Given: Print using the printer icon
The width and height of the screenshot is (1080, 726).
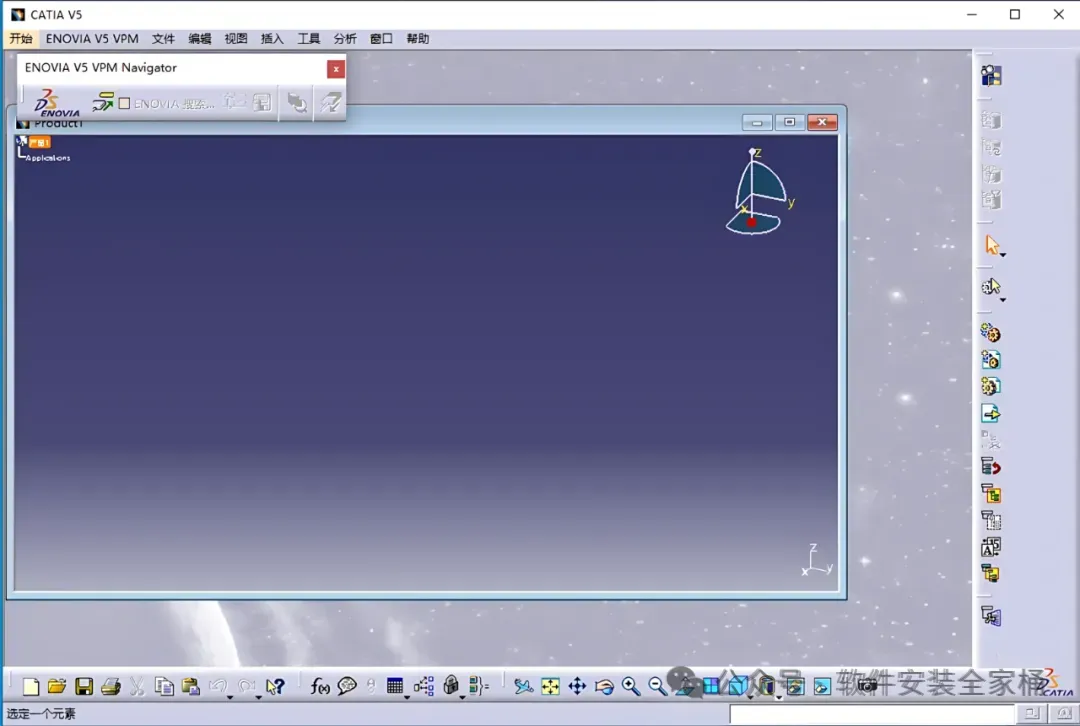Looking at the screenshot, I should tap(111, 686).
